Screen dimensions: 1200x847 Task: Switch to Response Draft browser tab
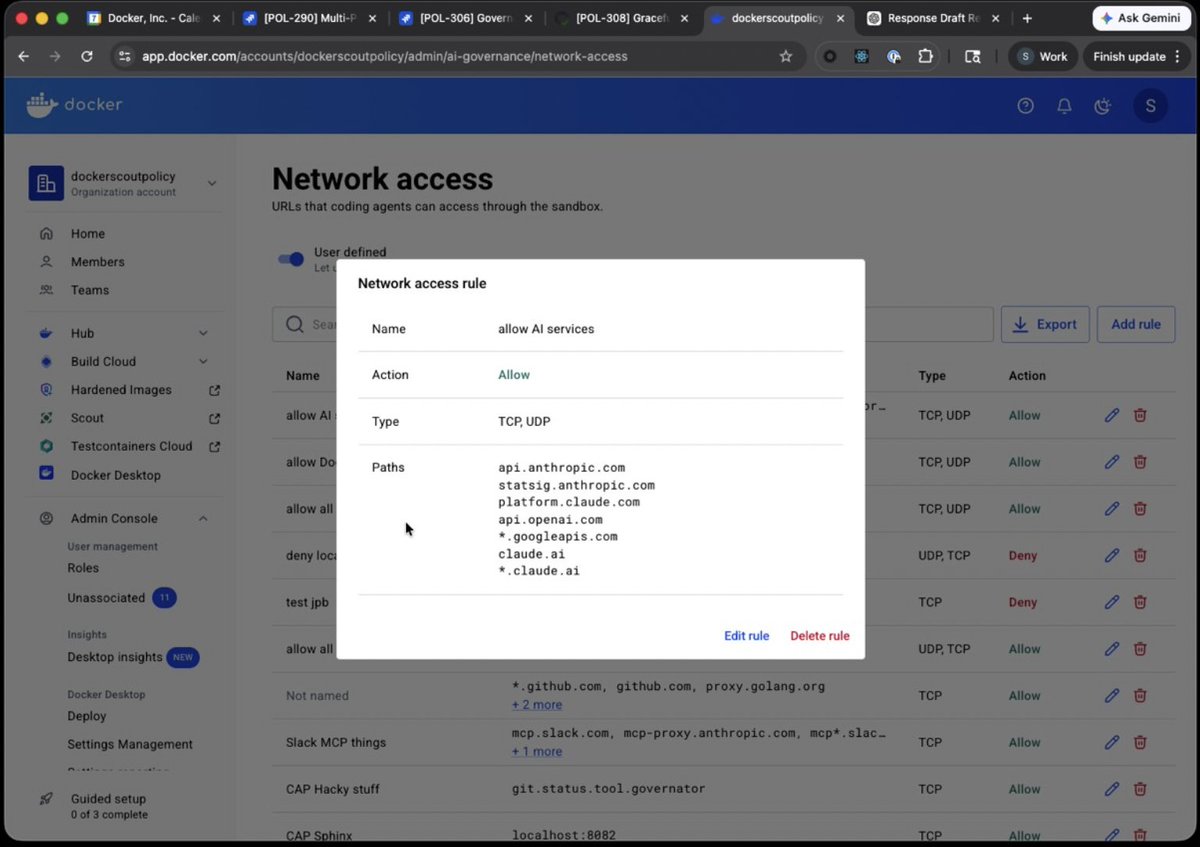coord(935,18)
